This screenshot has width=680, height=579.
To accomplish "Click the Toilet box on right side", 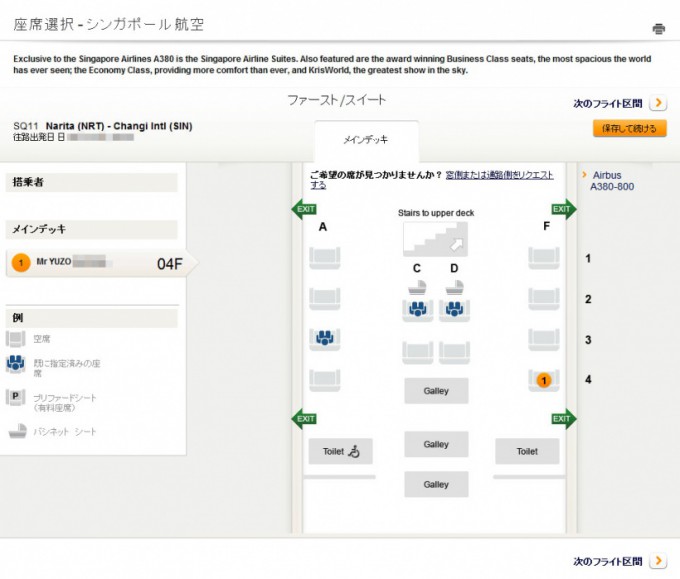I will click(x=527, y=451).
